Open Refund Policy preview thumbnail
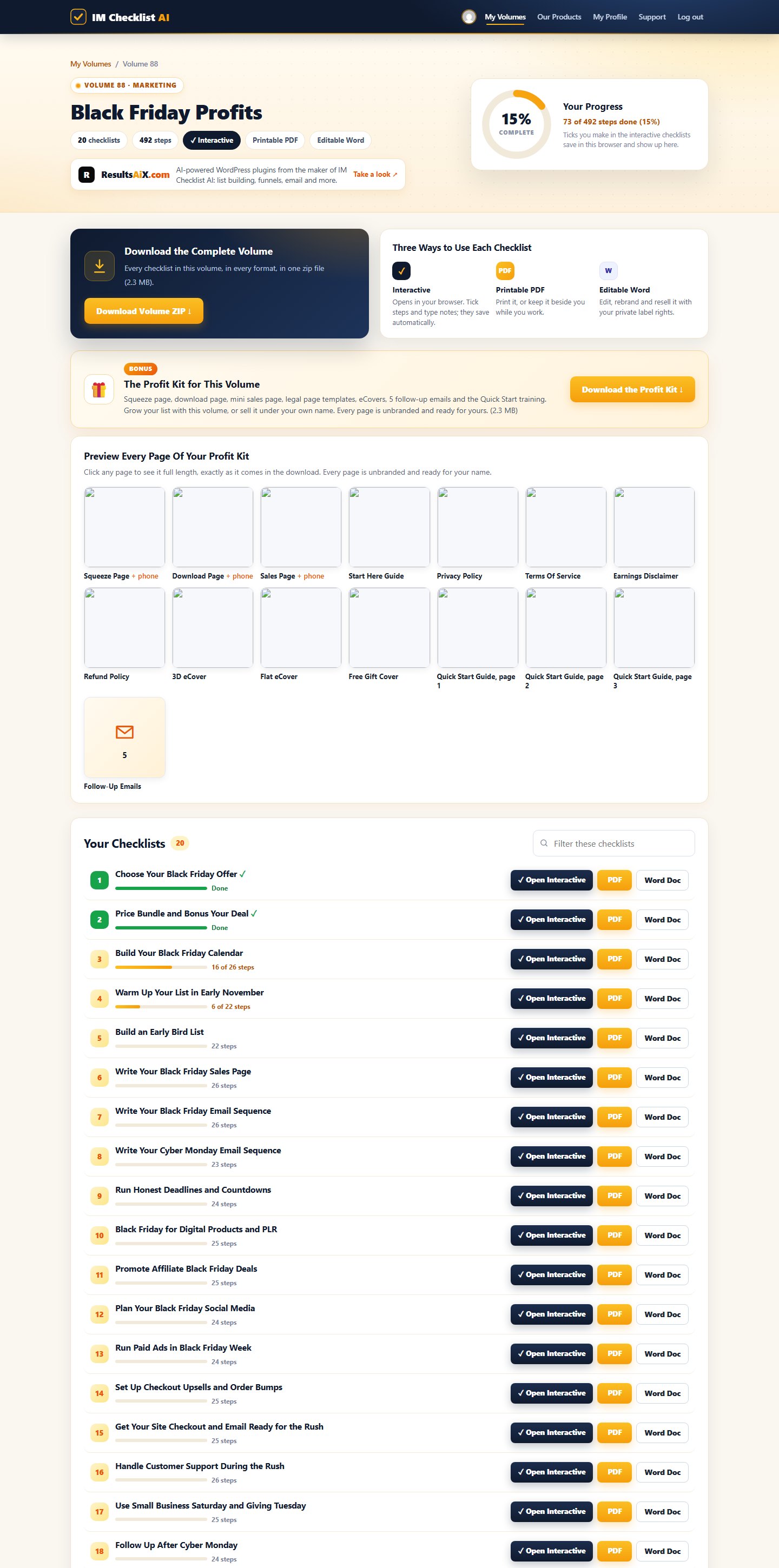Screen dimensions: 779x1568 (x=124, y=628)
